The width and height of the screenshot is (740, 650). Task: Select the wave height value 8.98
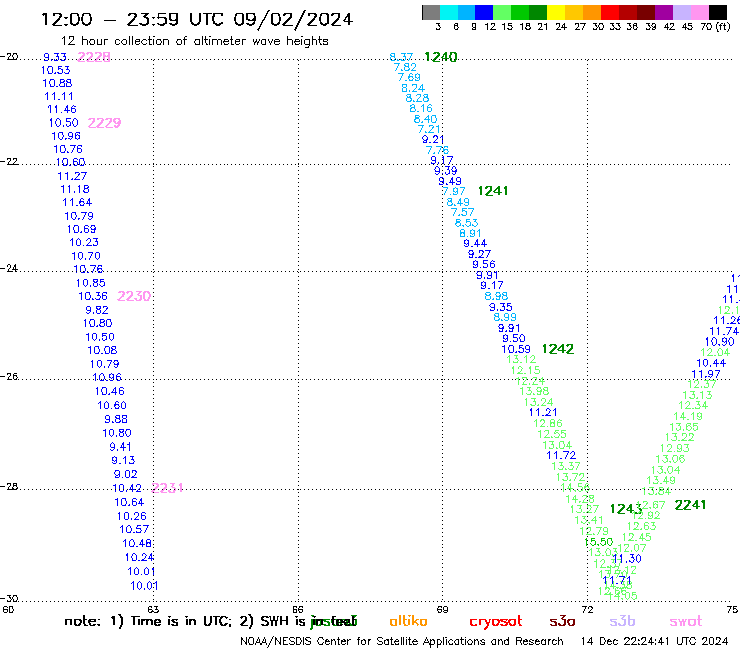tap(496, 296)
